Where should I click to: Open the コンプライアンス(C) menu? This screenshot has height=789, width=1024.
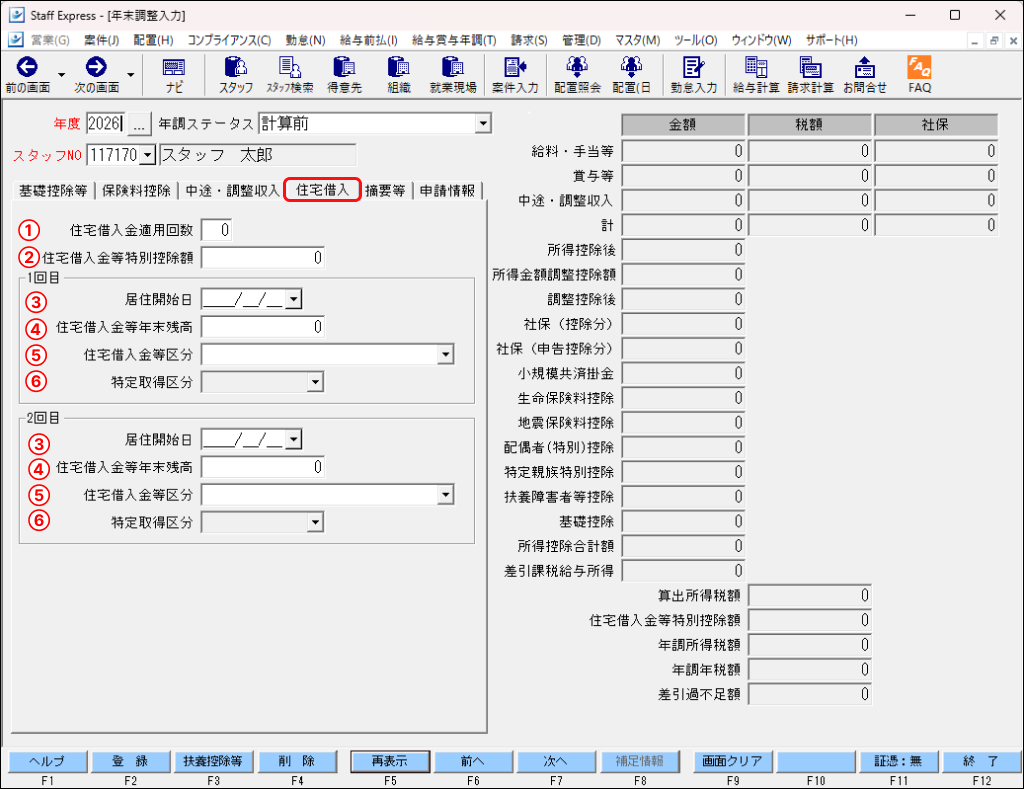coord(229,40)
